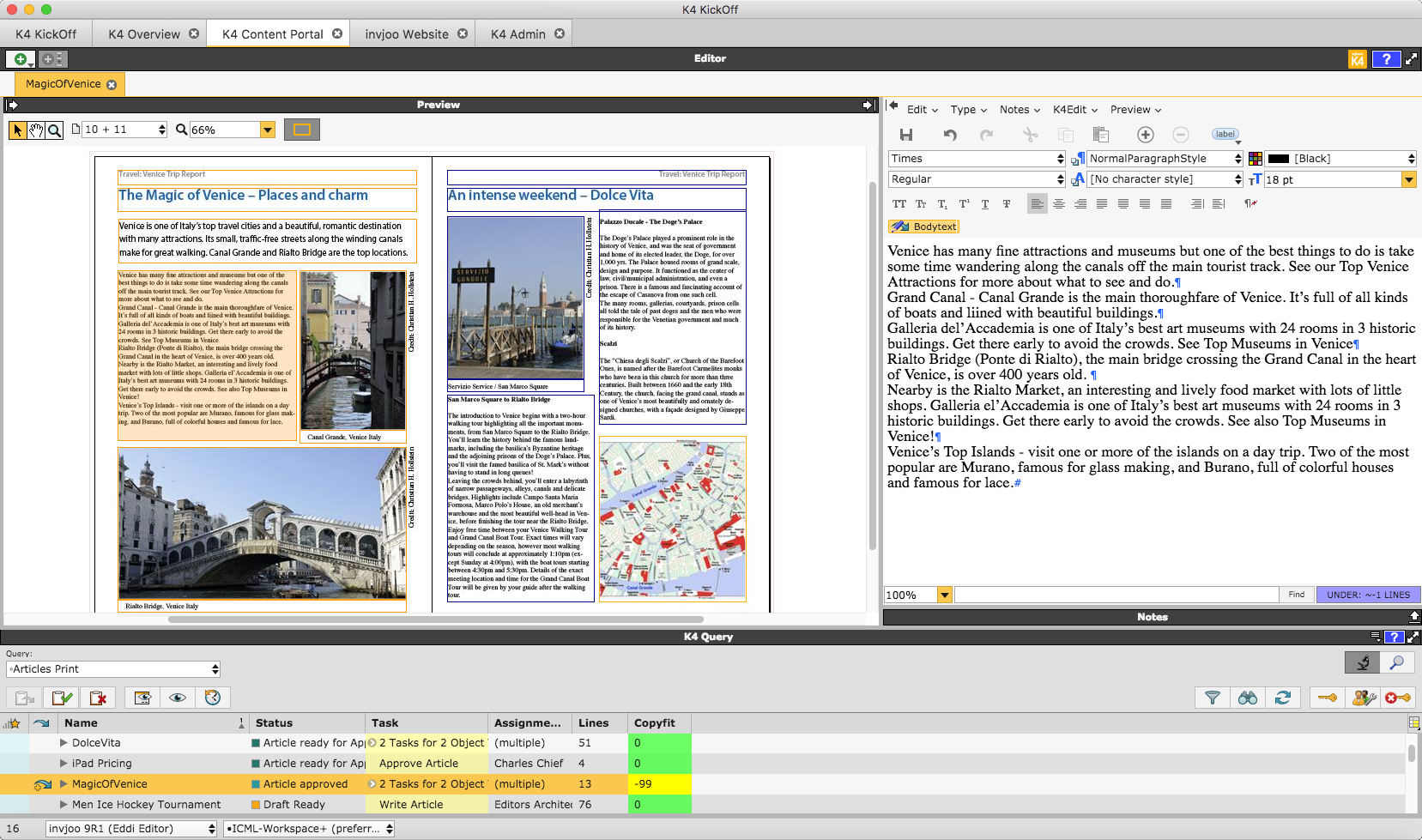Open the Articles Print query dropdown
Screen dimensions: 1422x840
pyautogui.click(x=113, y=669)
